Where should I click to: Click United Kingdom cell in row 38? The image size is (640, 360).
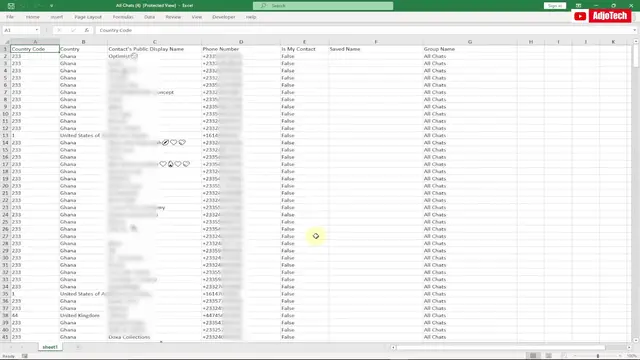83,316
